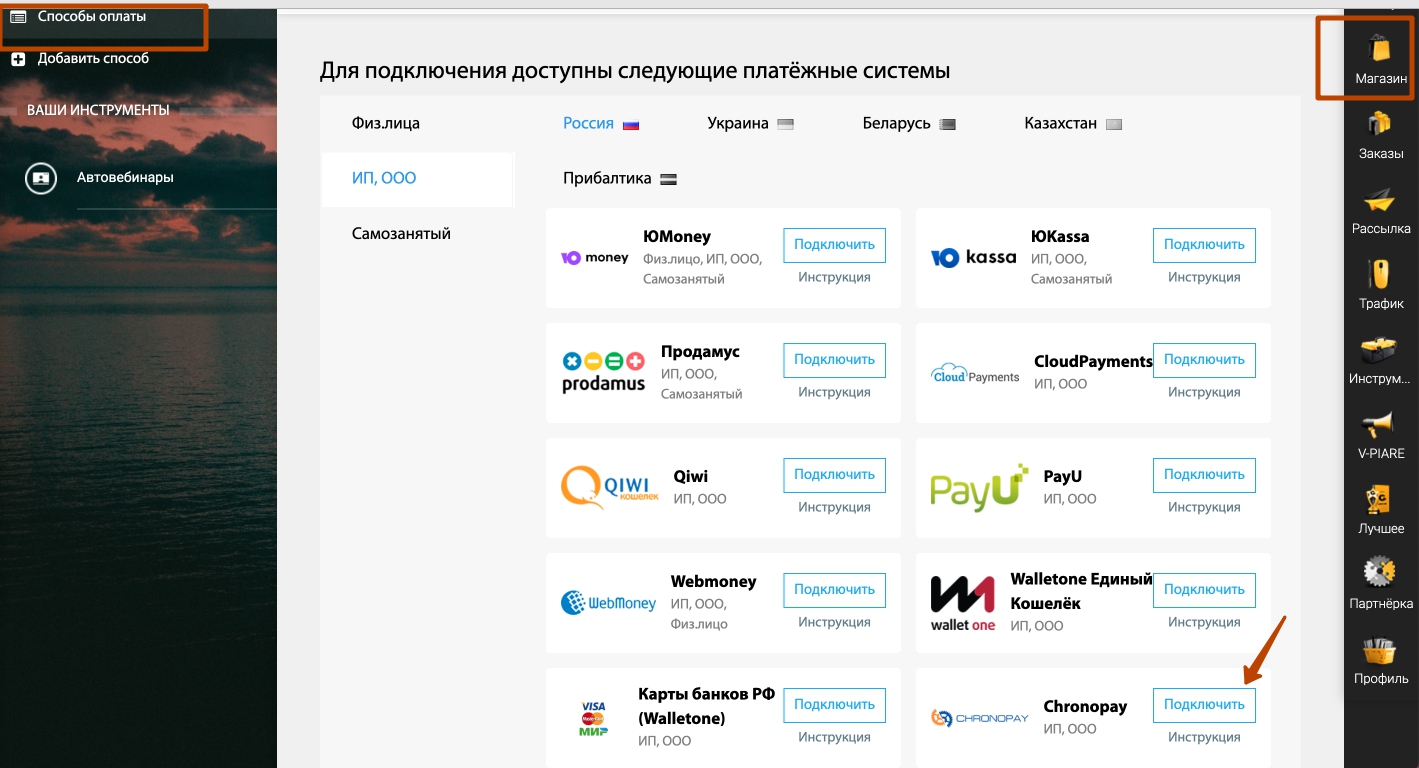The height and width of the screenshot is (768, 1419).
Task: Open the Заказы boxes icon
Action: coord(1380,124)
